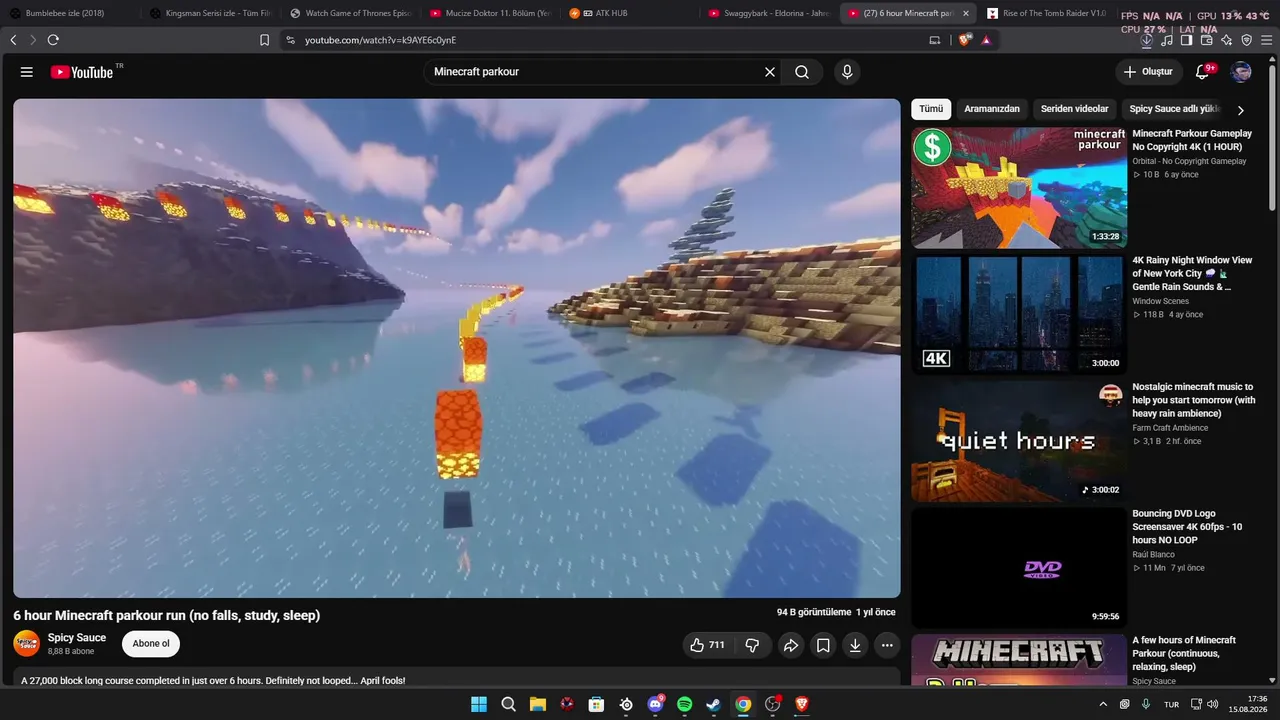The width and height of the screenshot is (1280, 720).
Task: Open 'Nostalgic minecraft music' video title
Action: [x=1193, y=400]
